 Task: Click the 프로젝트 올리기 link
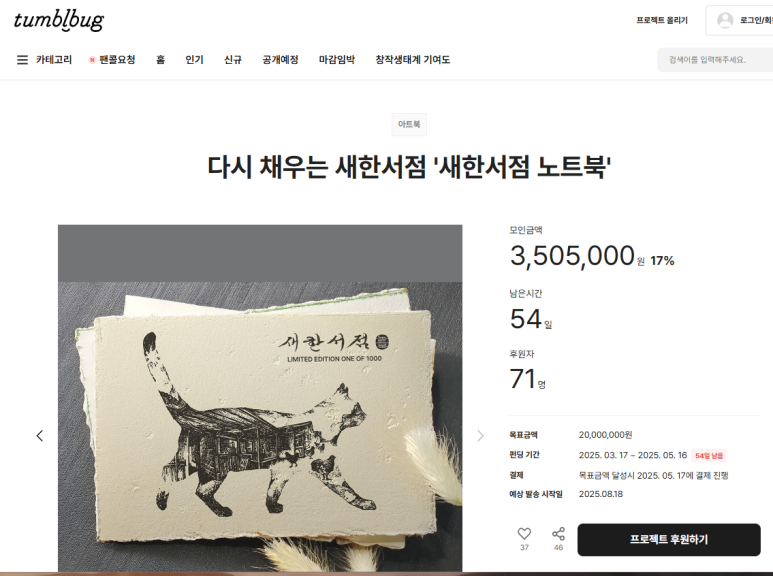coord(662,20)
